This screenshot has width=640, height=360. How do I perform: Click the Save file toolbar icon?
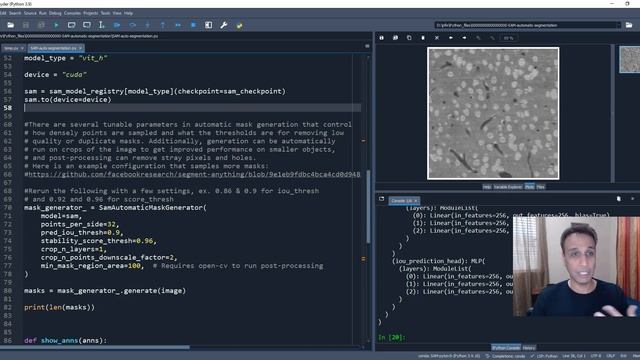[x=26, y=25]
